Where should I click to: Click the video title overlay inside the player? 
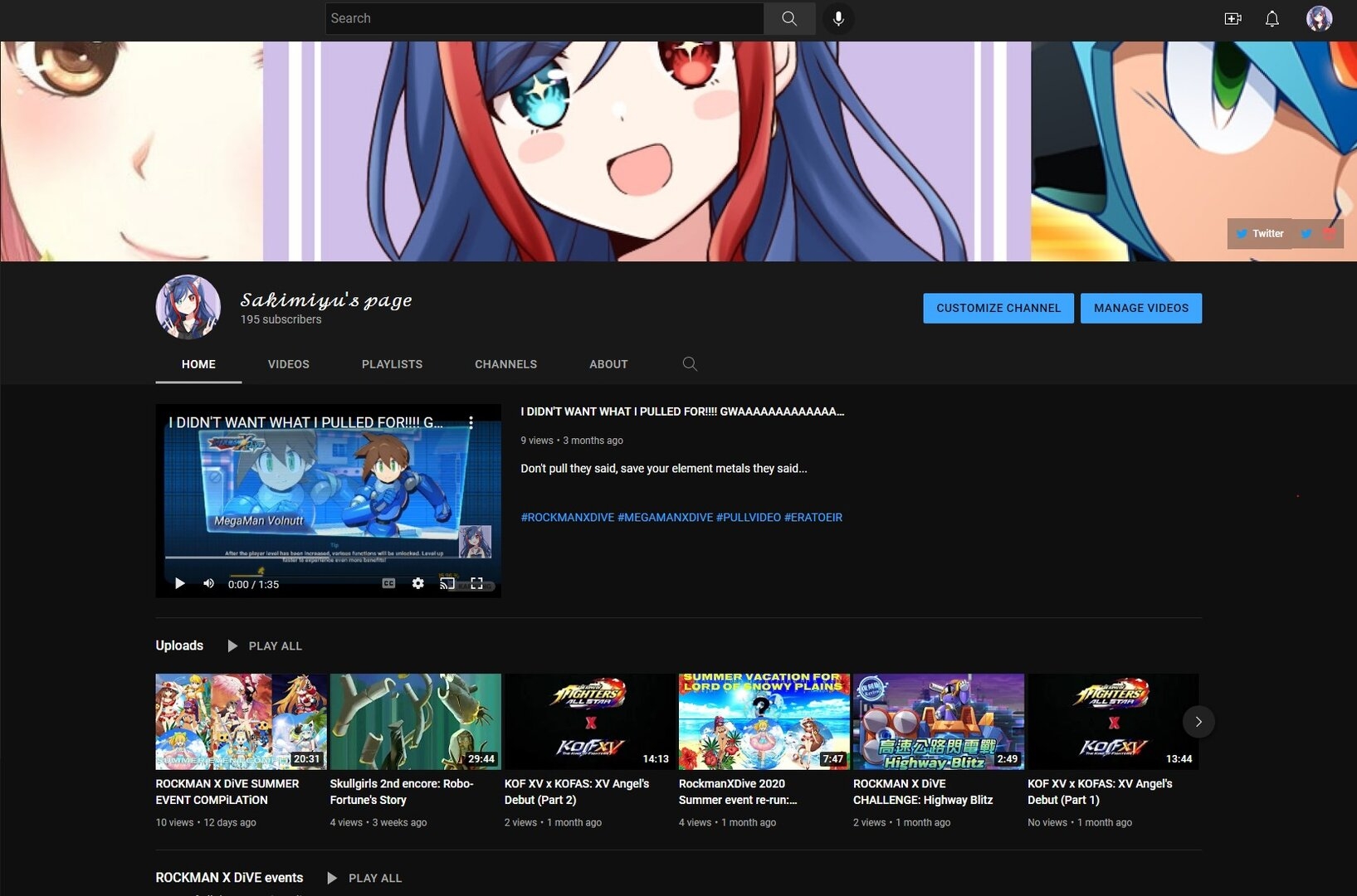(x=306, y=422)
